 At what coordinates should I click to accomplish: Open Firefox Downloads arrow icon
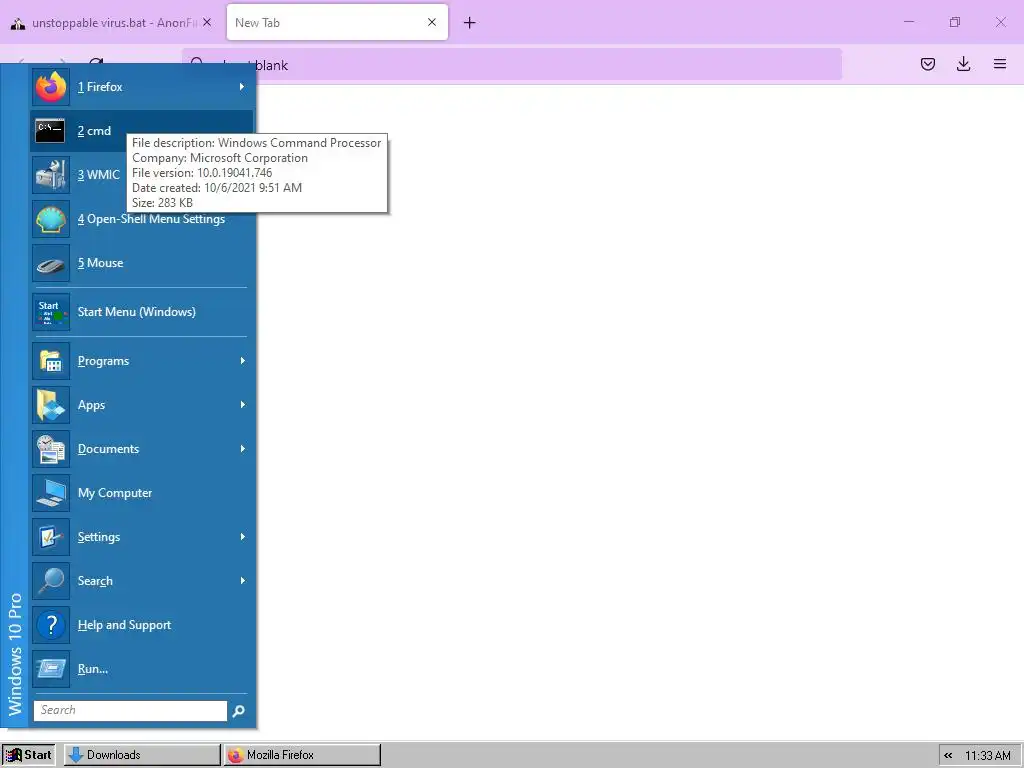point(963,64)
